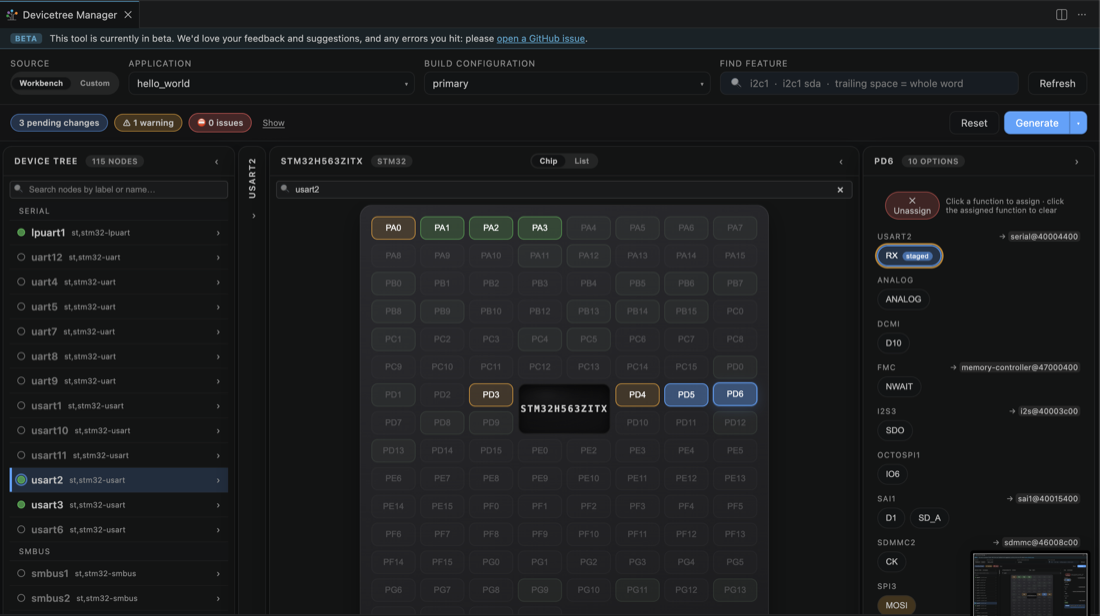Screen dimensions: 1100x616
Task: Close the Devicetree Manager tab
Action: 128,15
